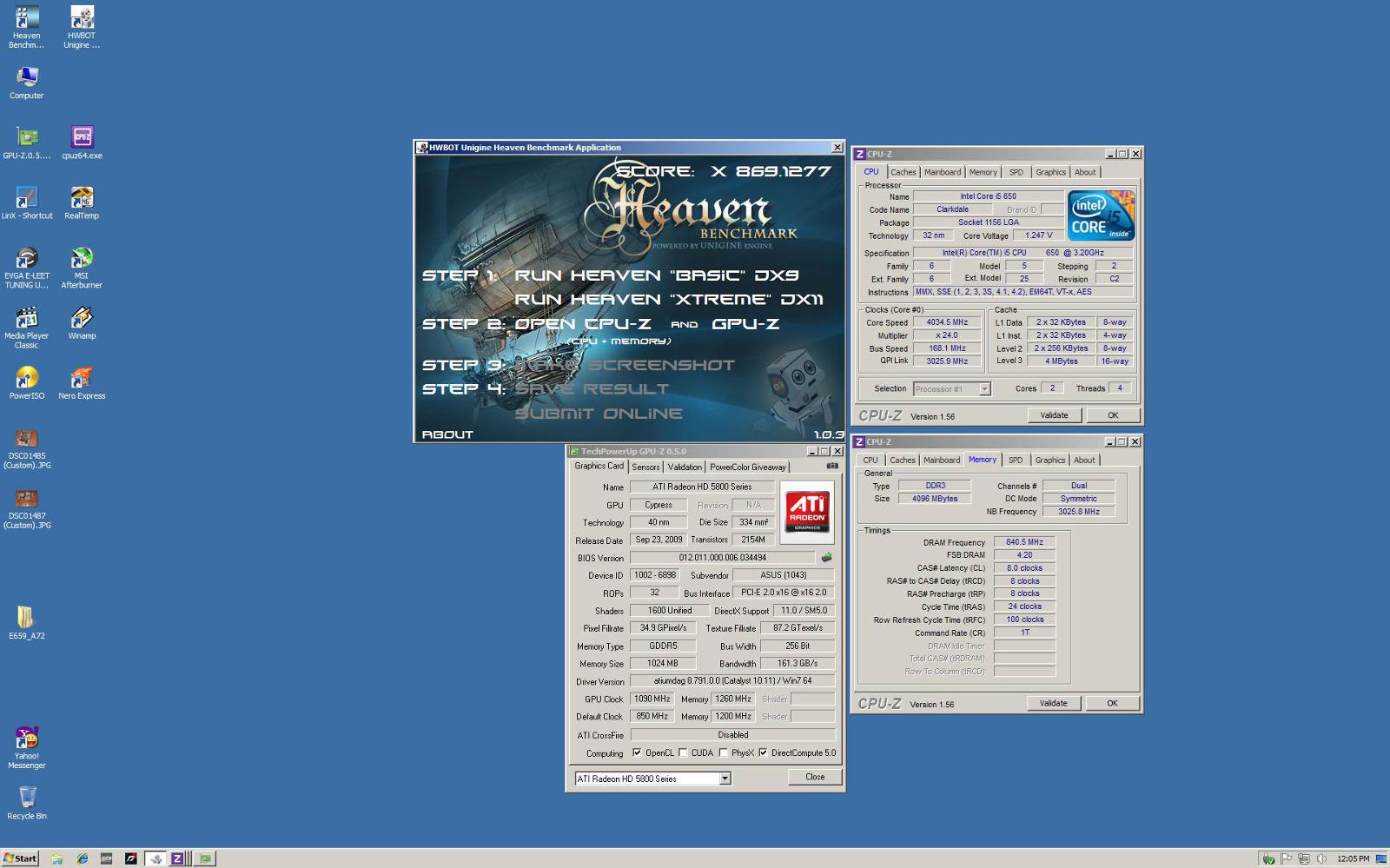Open the HWBOT Unigine desktop icon
1390x868 pixels.
(82, 27)
